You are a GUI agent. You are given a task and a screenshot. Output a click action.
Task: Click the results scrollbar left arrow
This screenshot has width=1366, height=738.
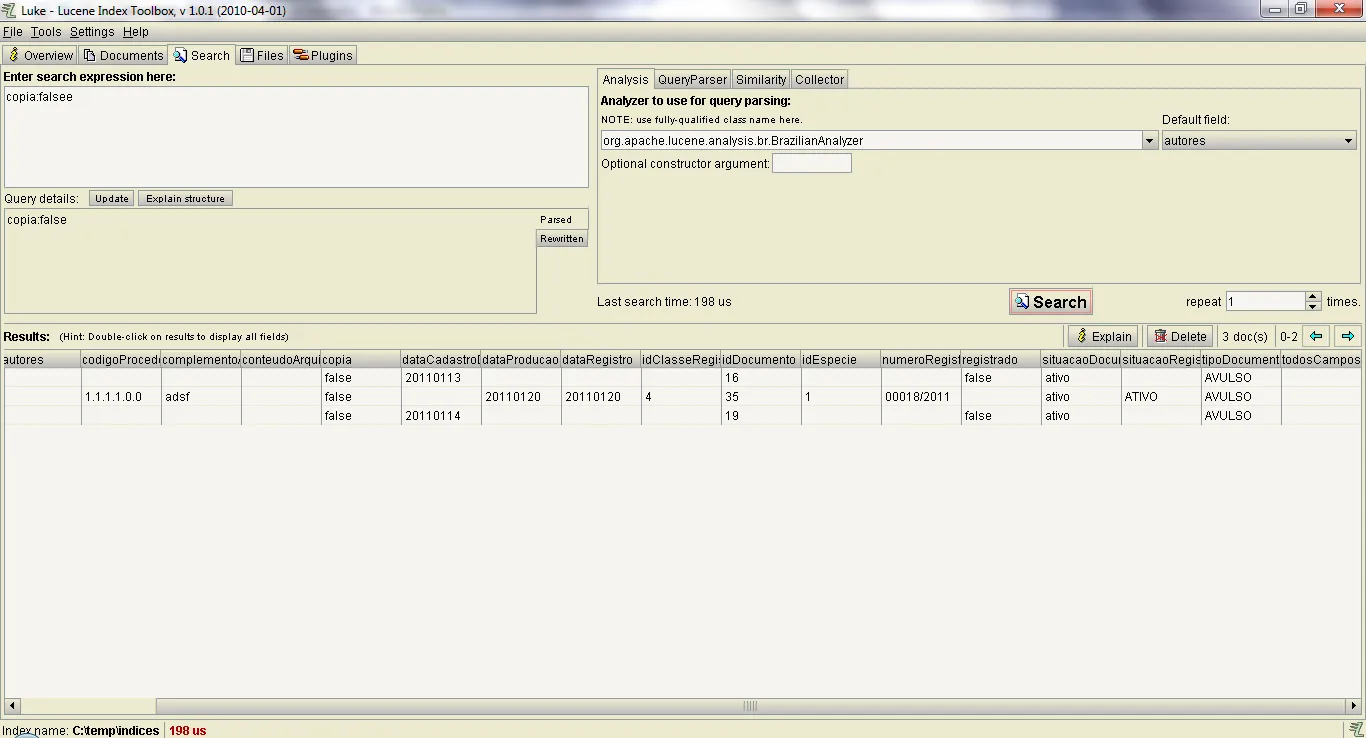point(12,706)
